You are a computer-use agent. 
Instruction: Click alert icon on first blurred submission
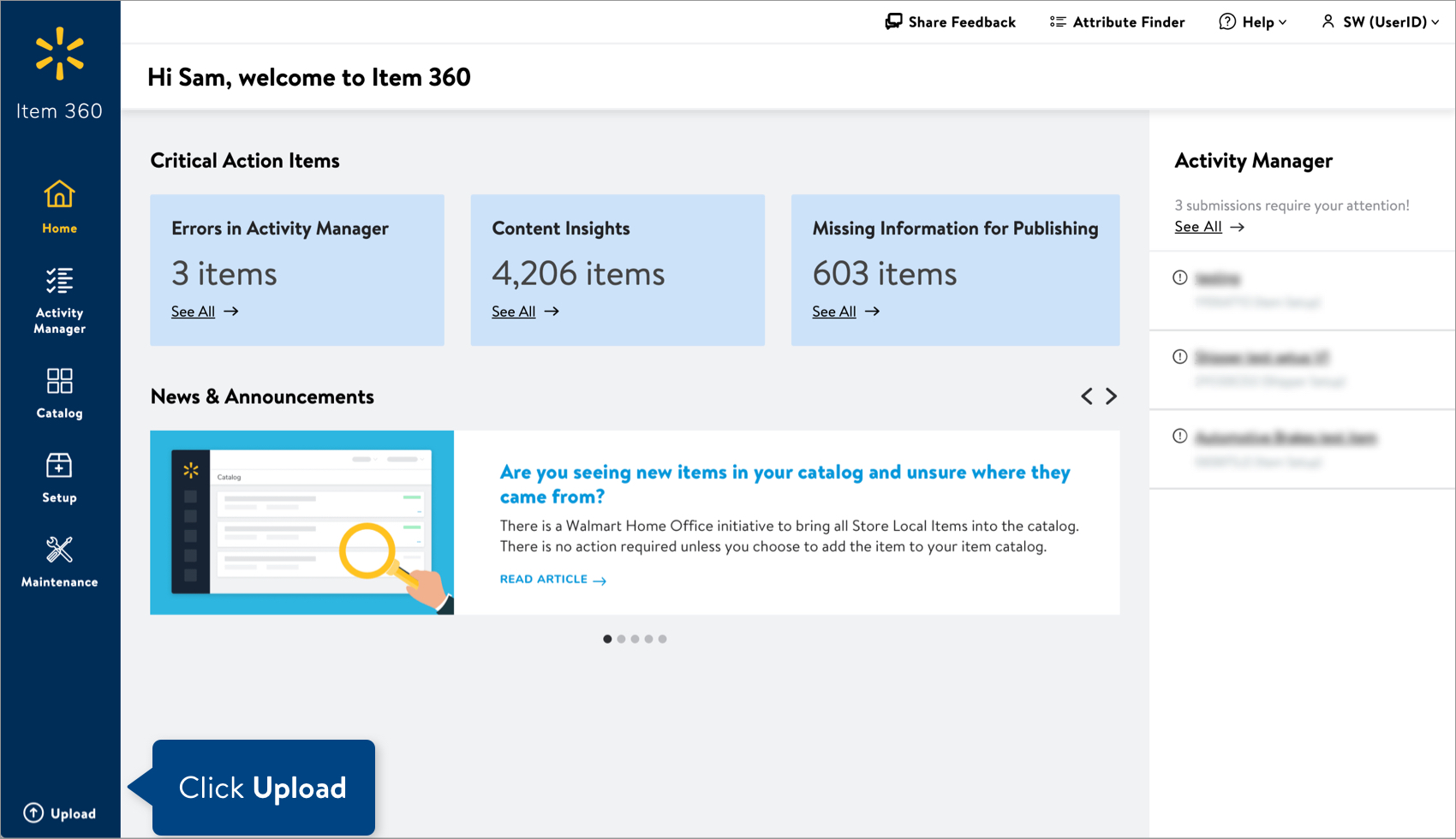pyautogui.click(x=1180, y=277)
